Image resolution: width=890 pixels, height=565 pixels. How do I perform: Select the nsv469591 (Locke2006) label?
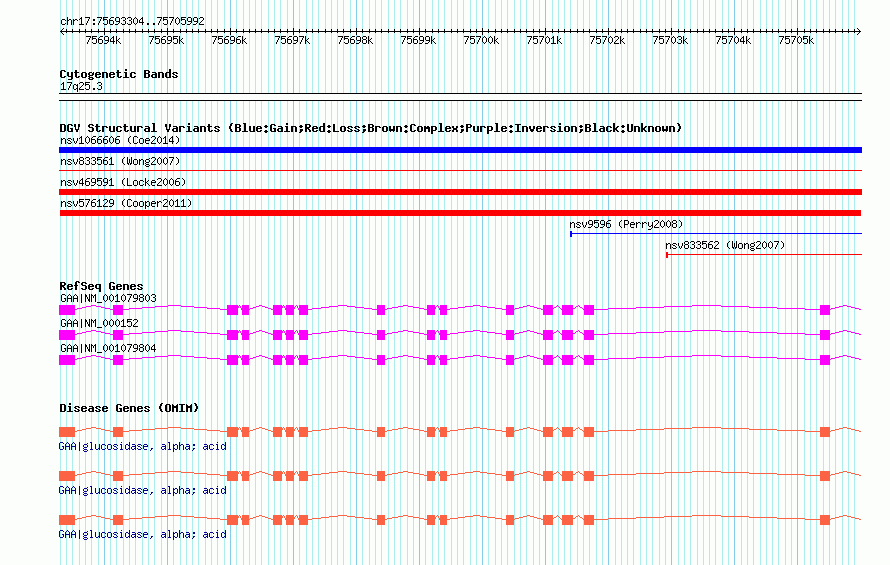pyautogui.click(x=123, y=182)
